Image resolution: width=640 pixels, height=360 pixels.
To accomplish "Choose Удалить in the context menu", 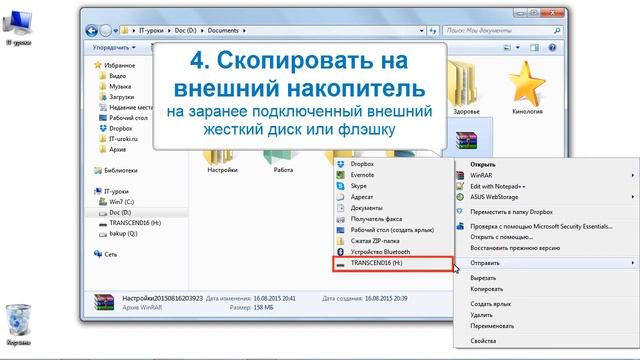I will (547, 315).
